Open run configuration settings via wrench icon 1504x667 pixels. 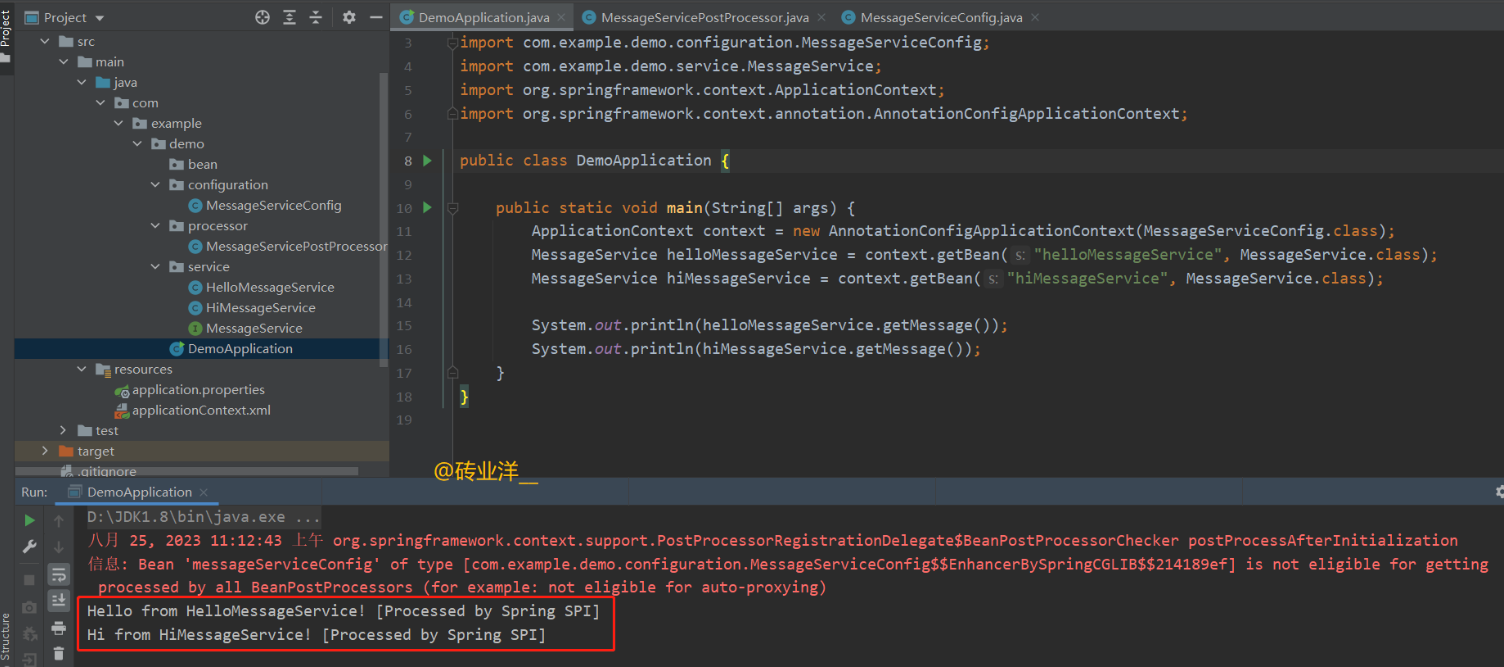(x=29, y=546)
